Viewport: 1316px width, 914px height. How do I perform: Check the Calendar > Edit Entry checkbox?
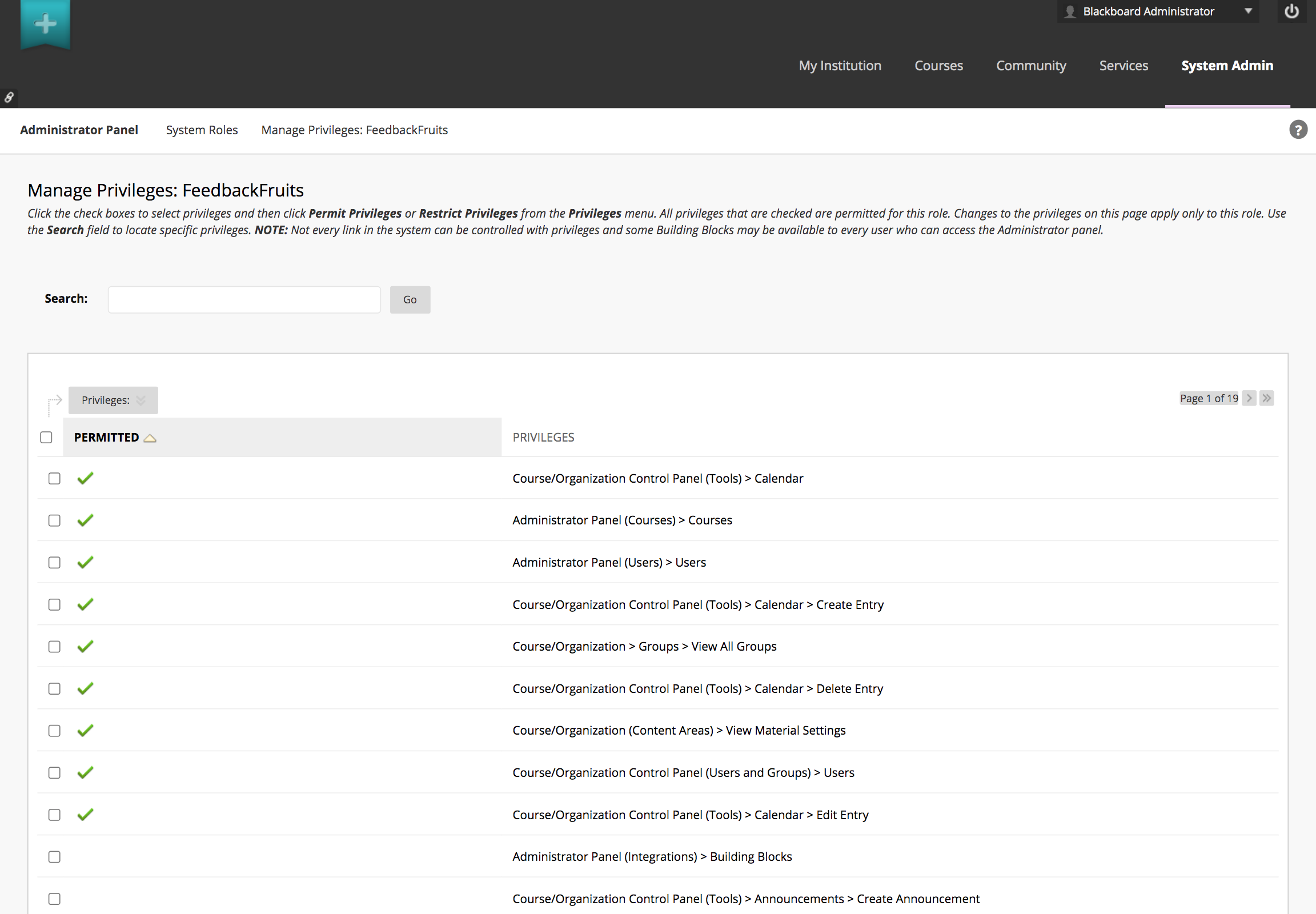click(54, 815)
